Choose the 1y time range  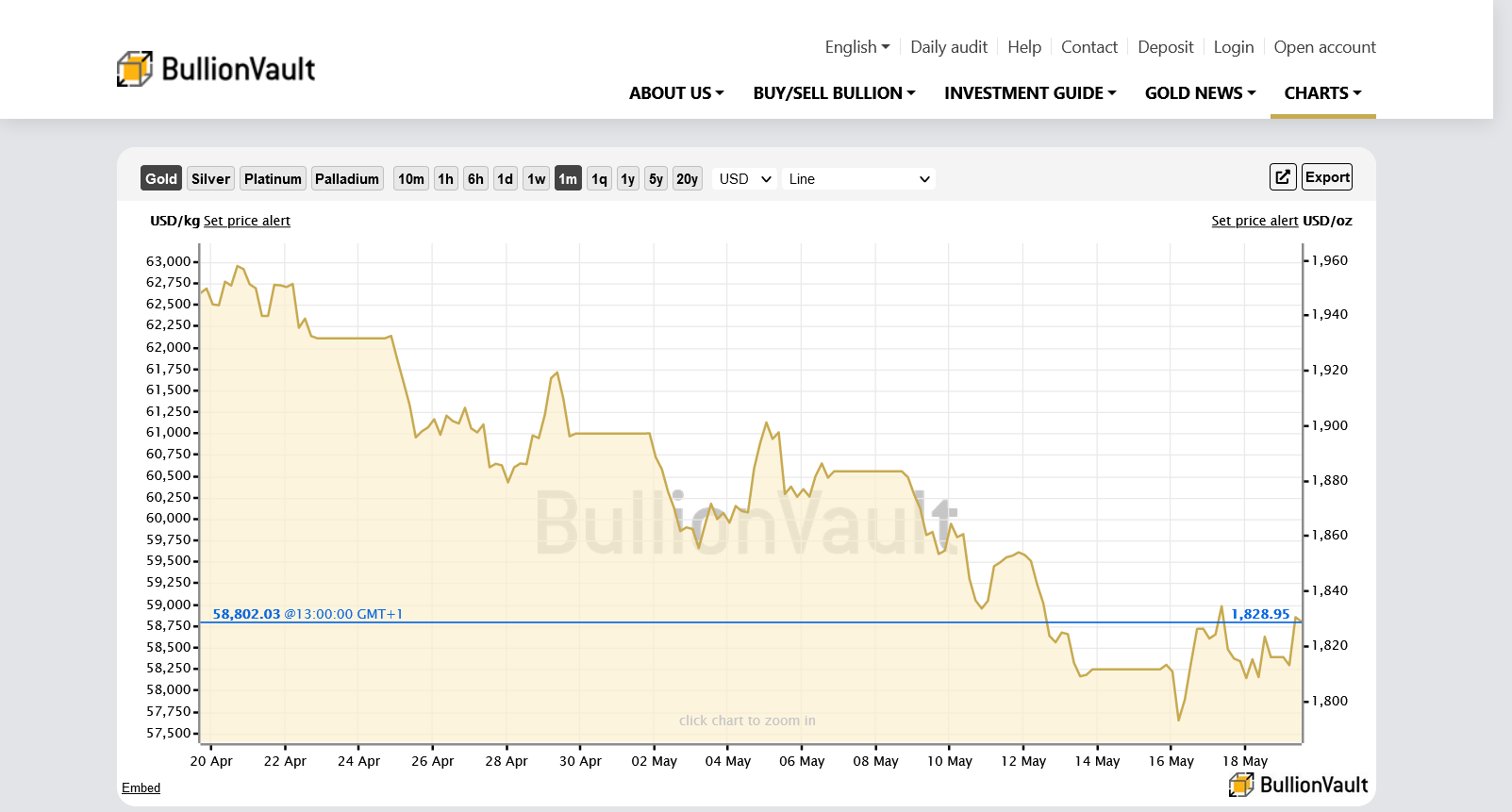pos(627,178)
